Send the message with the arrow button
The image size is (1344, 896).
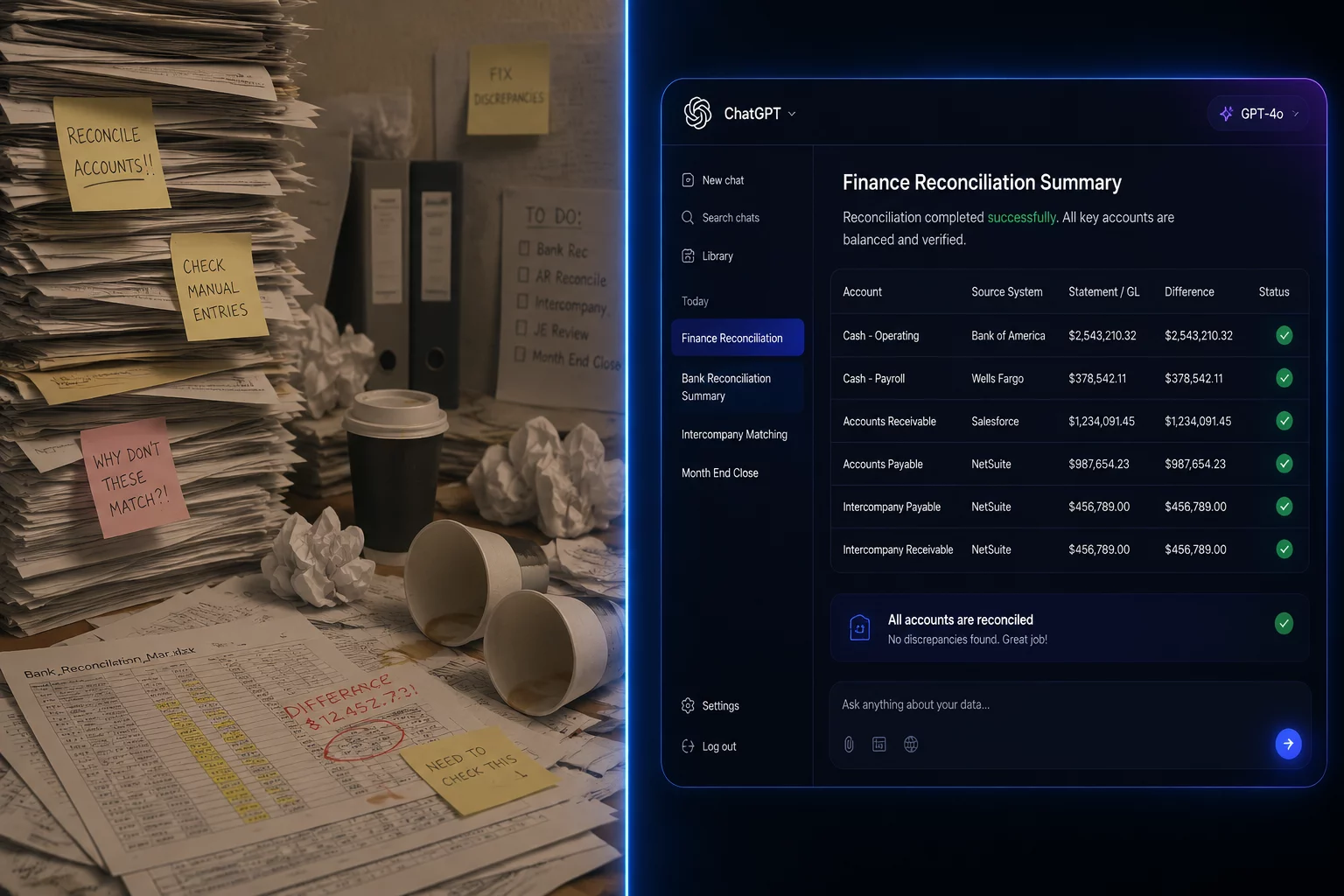(1288, 744)
